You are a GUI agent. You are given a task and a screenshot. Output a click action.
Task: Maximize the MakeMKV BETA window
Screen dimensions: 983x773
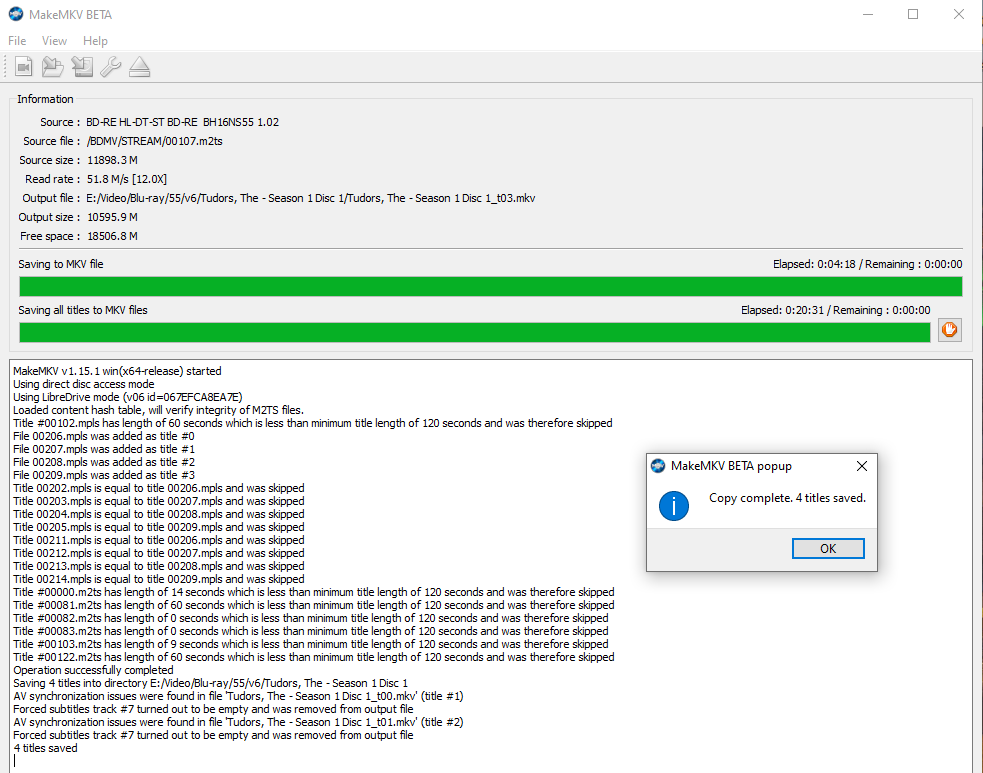click(913, 14)
